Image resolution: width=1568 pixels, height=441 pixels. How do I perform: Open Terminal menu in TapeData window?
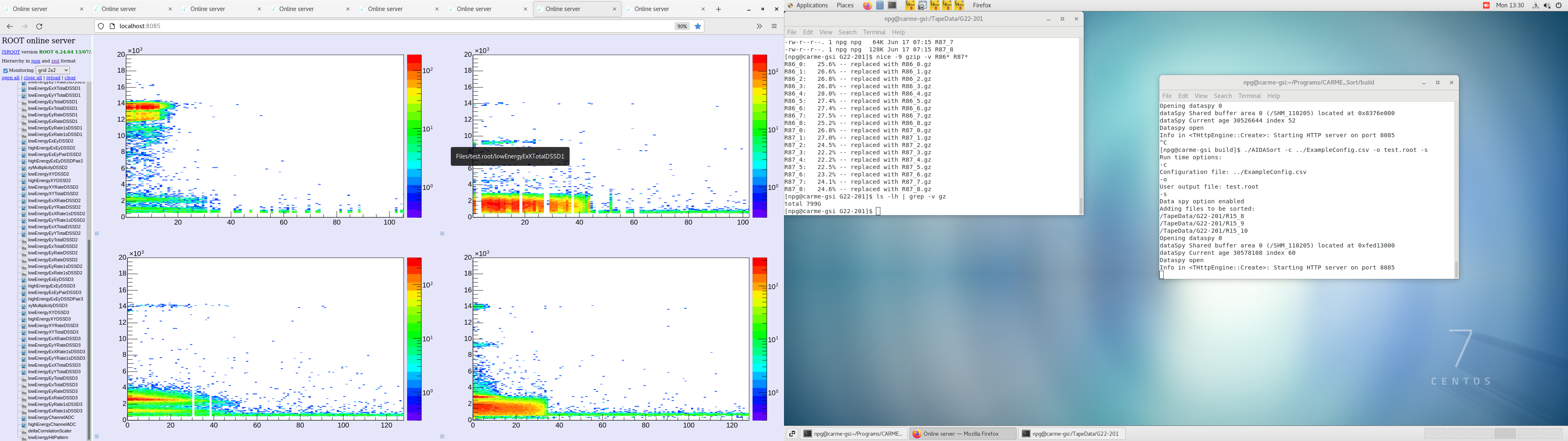873,32
